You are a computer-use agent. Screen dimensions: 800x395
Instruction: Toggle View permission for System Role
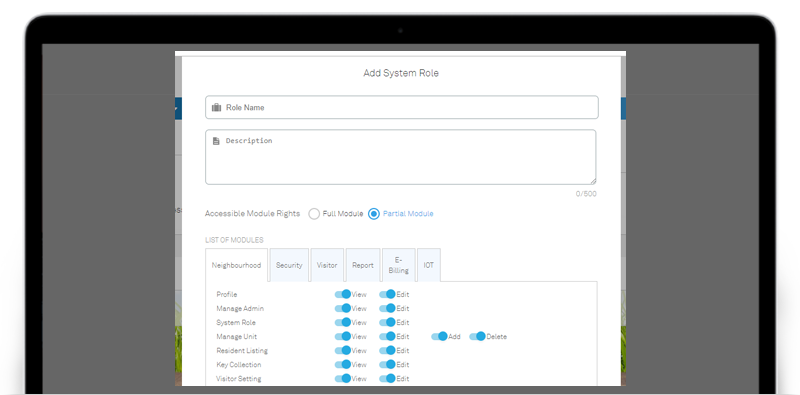pos(343,323)
